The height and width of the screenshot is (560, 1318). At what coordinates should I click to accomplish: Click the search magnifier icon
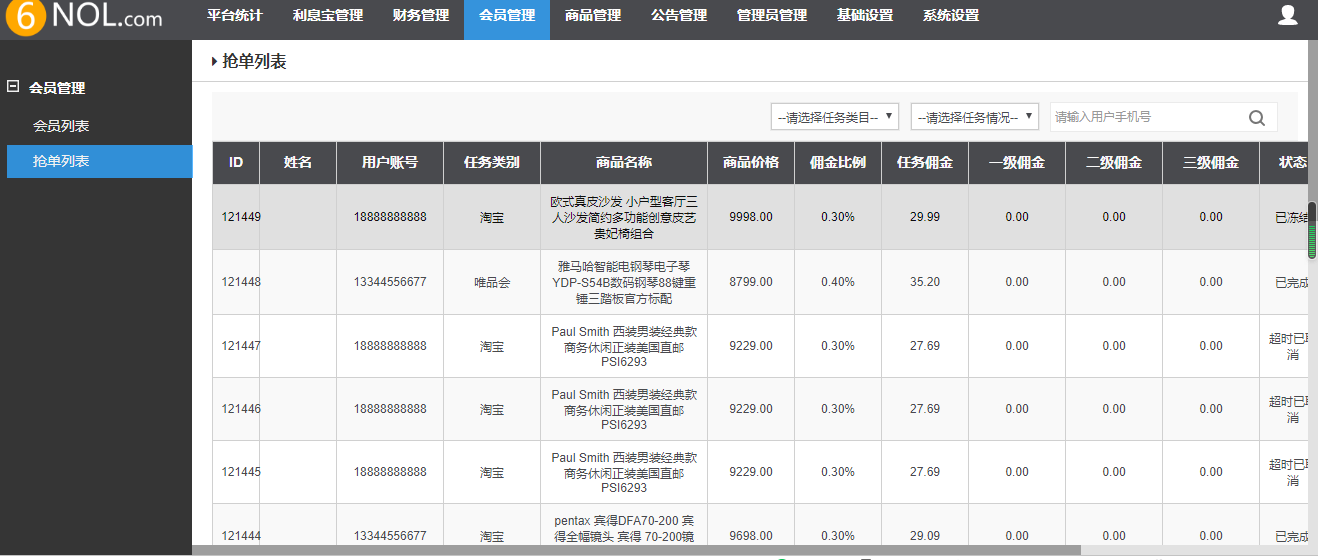[1257, 117]
